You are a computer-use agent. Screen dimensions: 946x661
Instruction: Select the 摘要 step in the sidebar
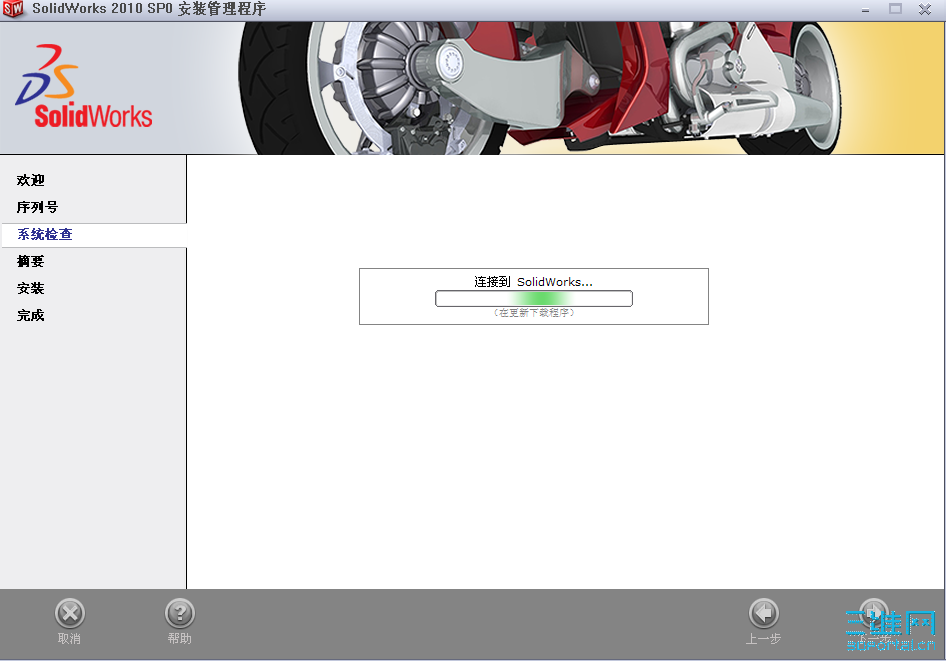[x=31, y=261]
